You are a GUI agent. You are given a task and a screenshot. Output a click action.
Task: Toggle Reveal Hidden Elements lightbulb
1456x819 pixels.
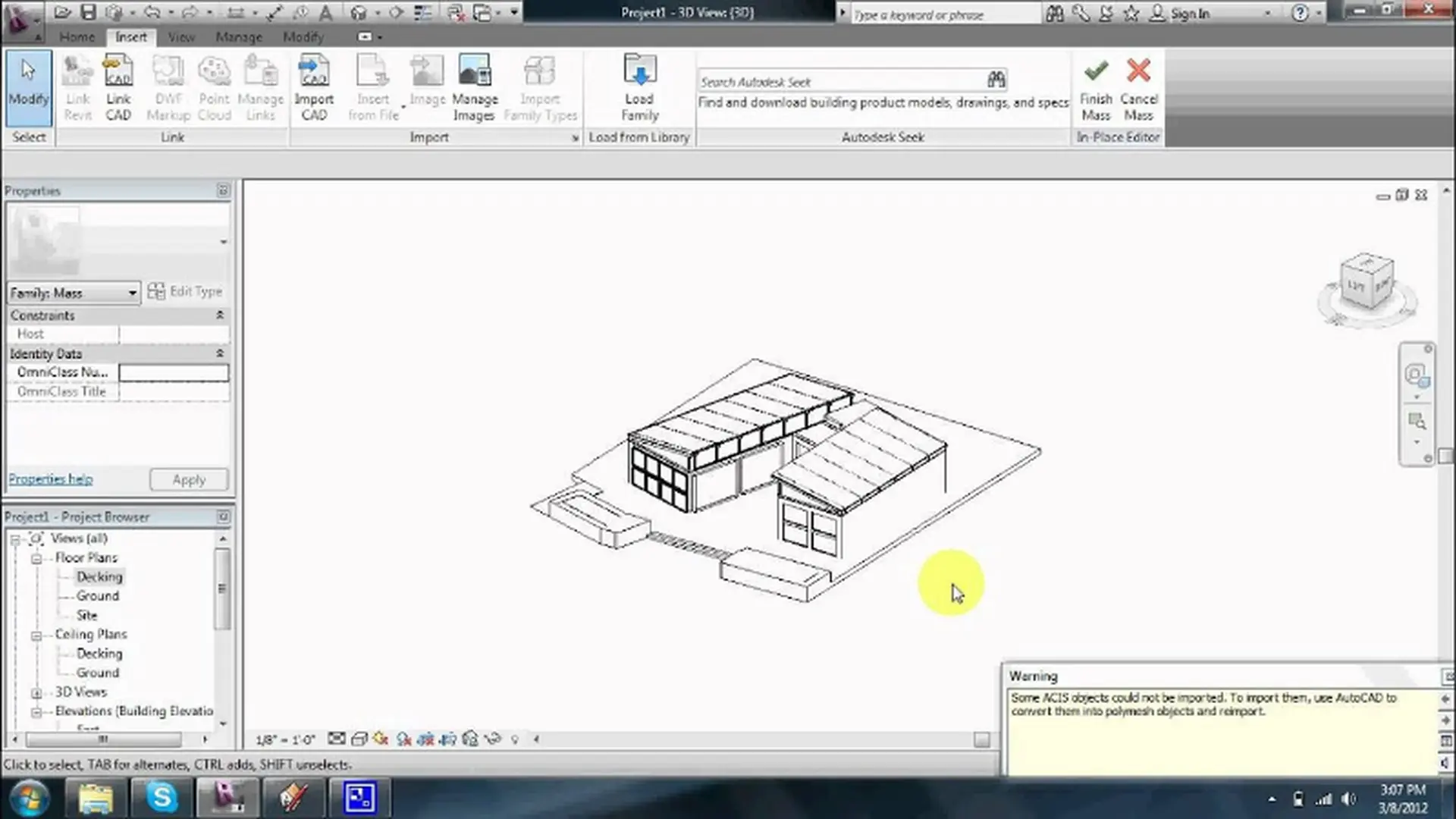click(x=515, y=739)
